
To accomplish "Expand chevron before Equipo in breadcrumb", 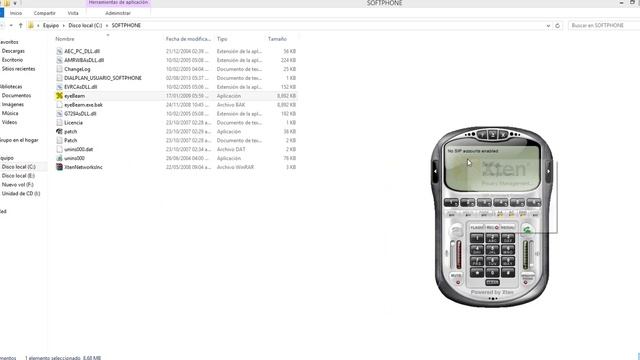I will click(38, 25).
